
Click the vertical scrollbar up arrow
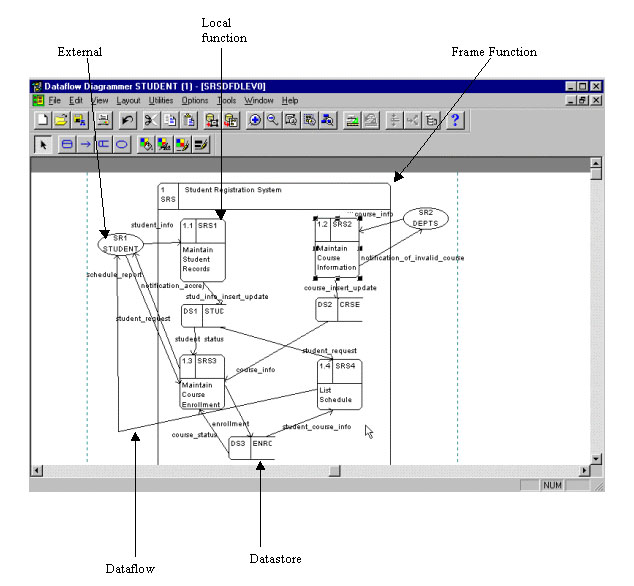(596, 163)
